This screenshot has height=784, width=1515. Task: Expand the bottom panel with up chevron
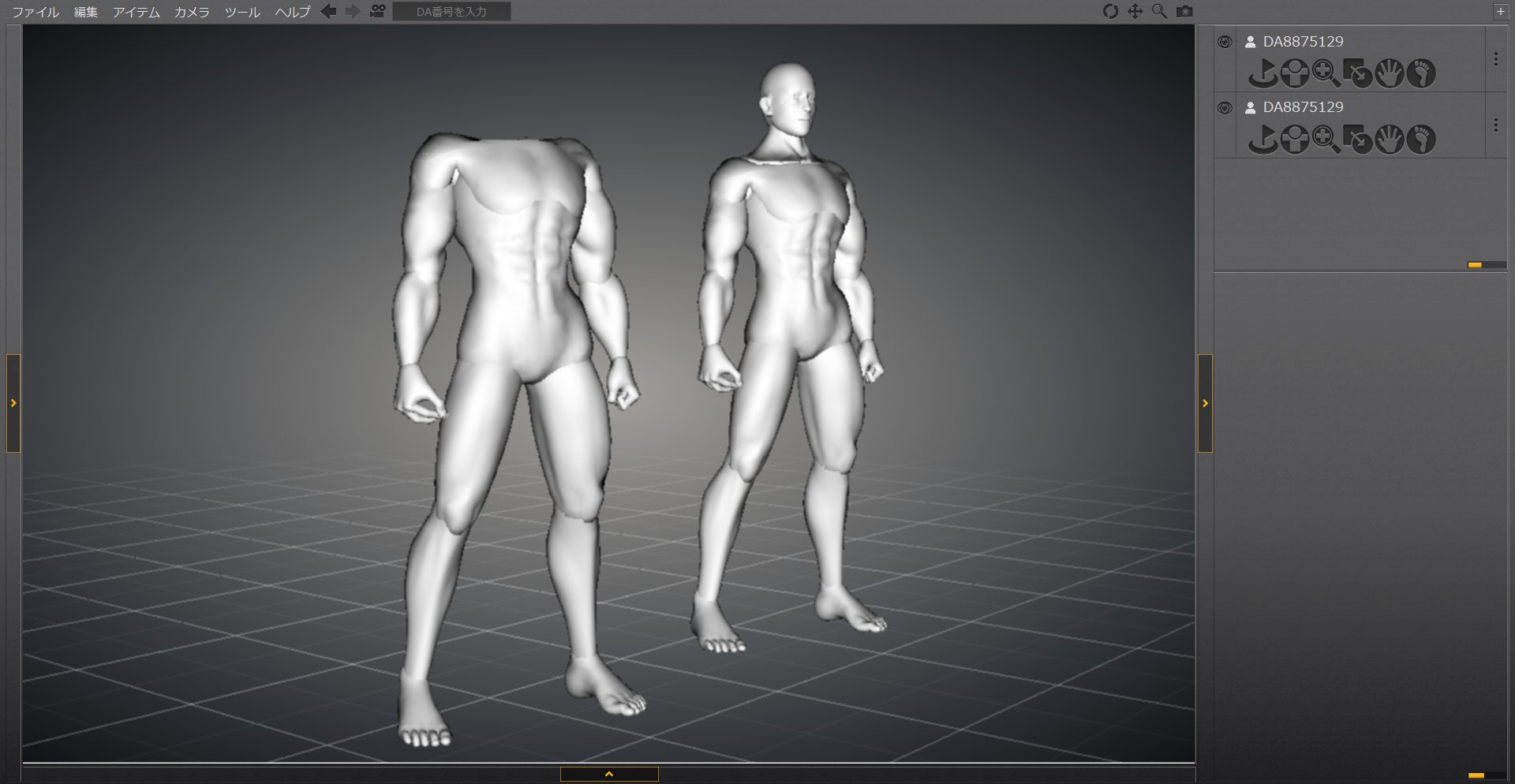[x=609, y=775]
